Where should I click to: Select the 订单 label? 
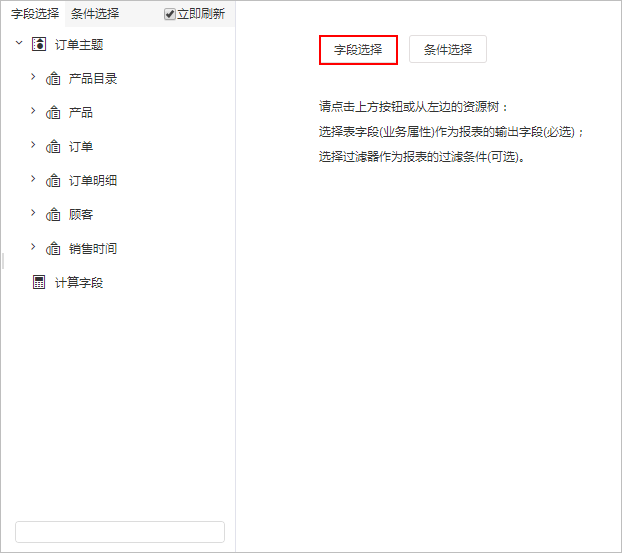tap(81, 147)
